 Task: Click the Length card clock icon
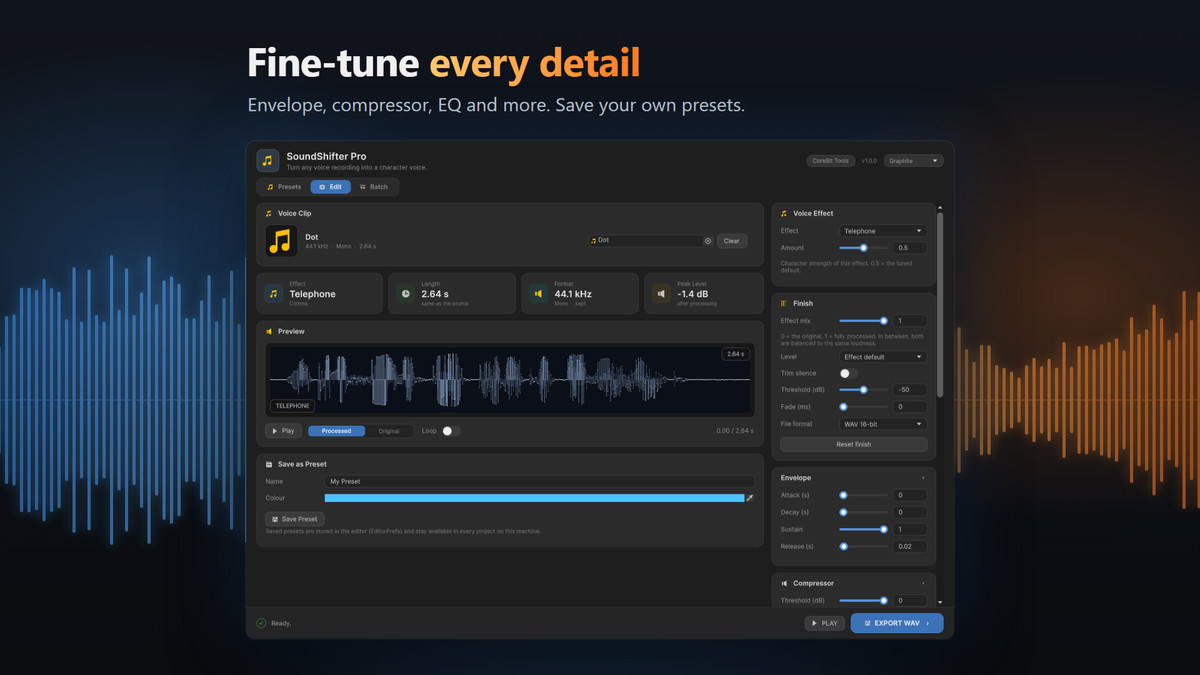click(x=405, y=294)
